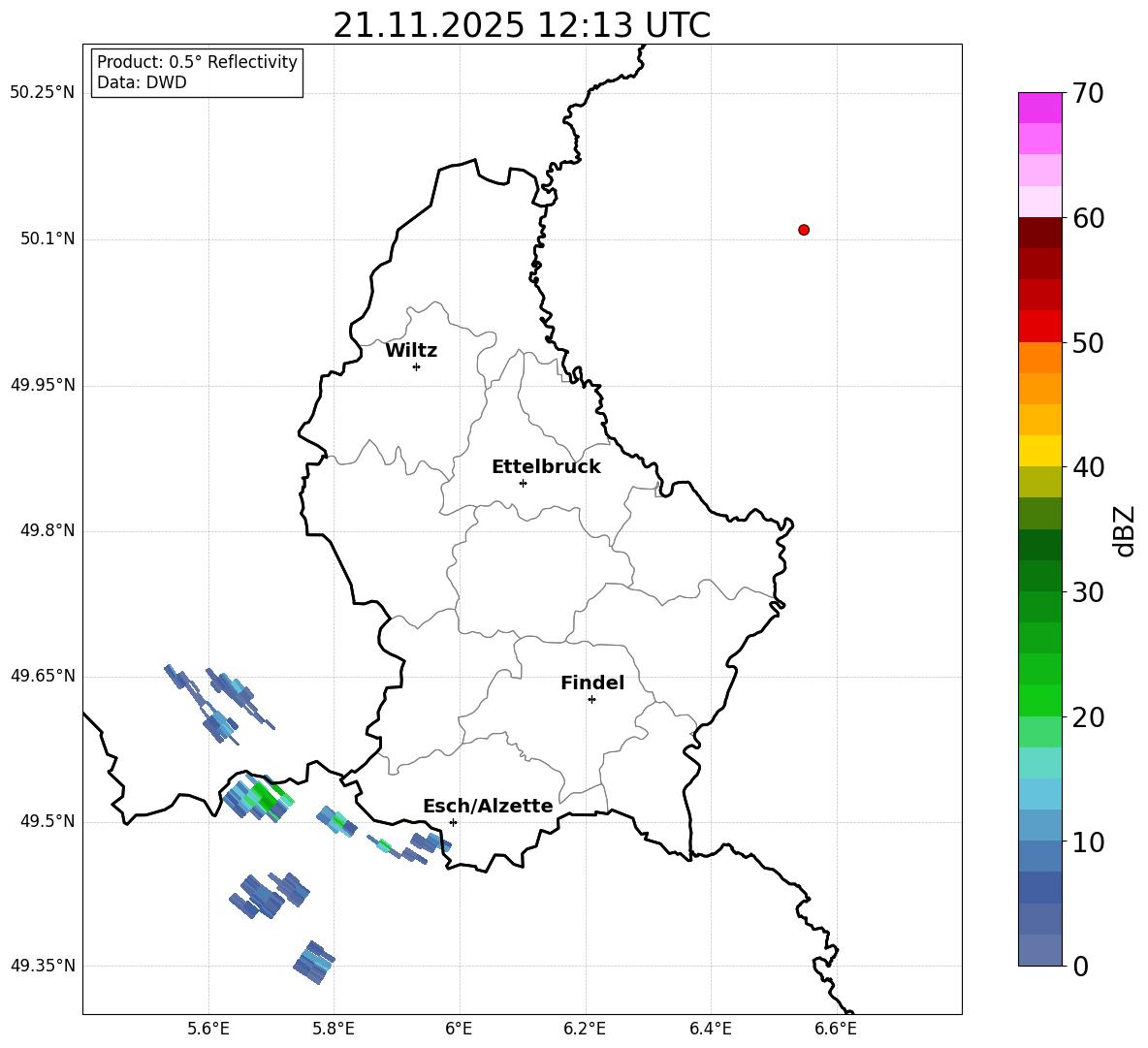Image resolution: width=1148 pixels, height=1048 pixels.
Task: Click the 6°E longitude label
Action: coord(459,1029)
